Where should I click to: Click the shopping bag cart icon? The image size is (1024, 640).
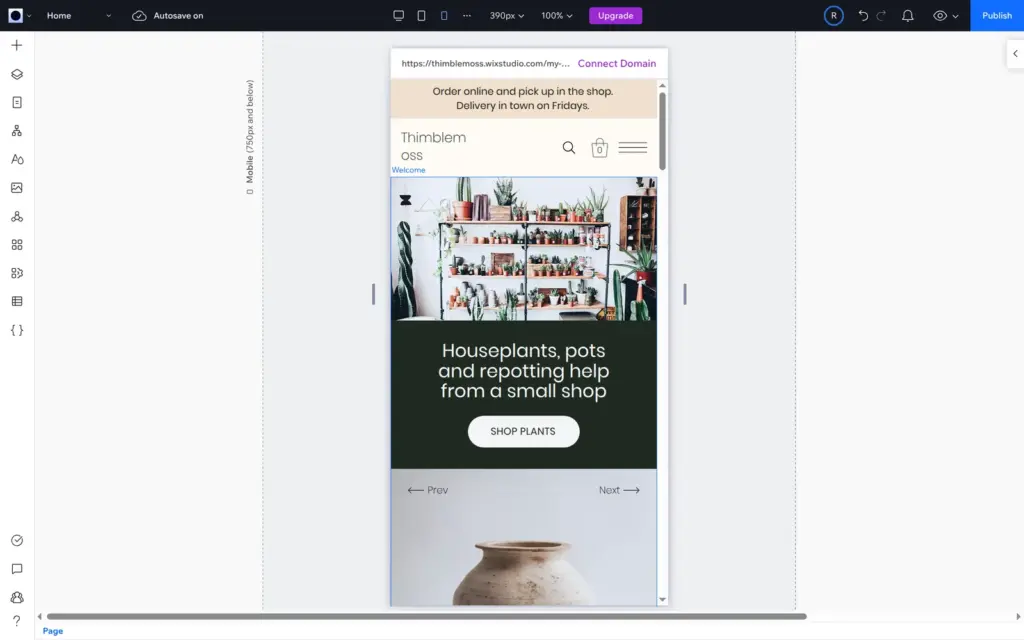click(600, 148)
